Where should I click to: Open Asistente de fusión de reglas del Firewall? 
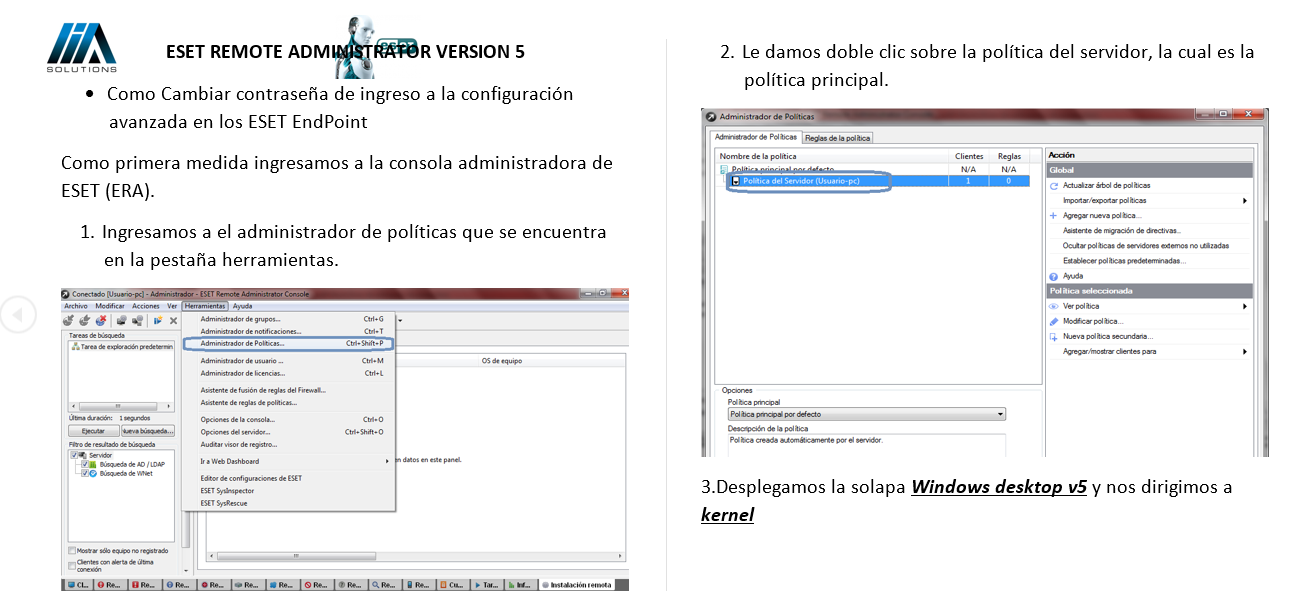(x=290, y=390)
